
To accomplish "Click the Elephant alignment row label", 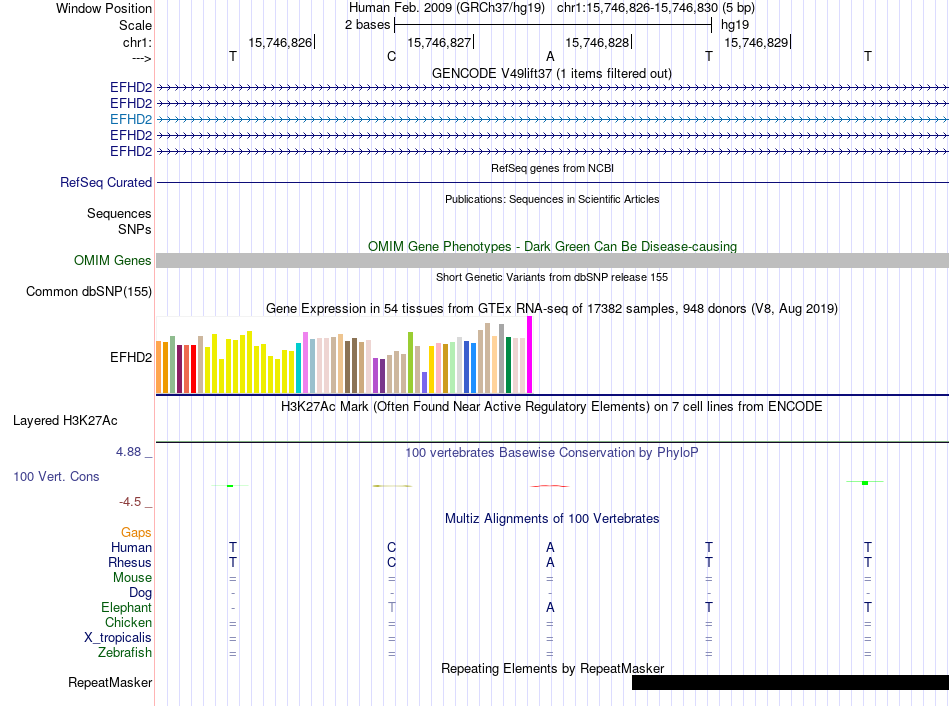I will [x=126, y=608].
